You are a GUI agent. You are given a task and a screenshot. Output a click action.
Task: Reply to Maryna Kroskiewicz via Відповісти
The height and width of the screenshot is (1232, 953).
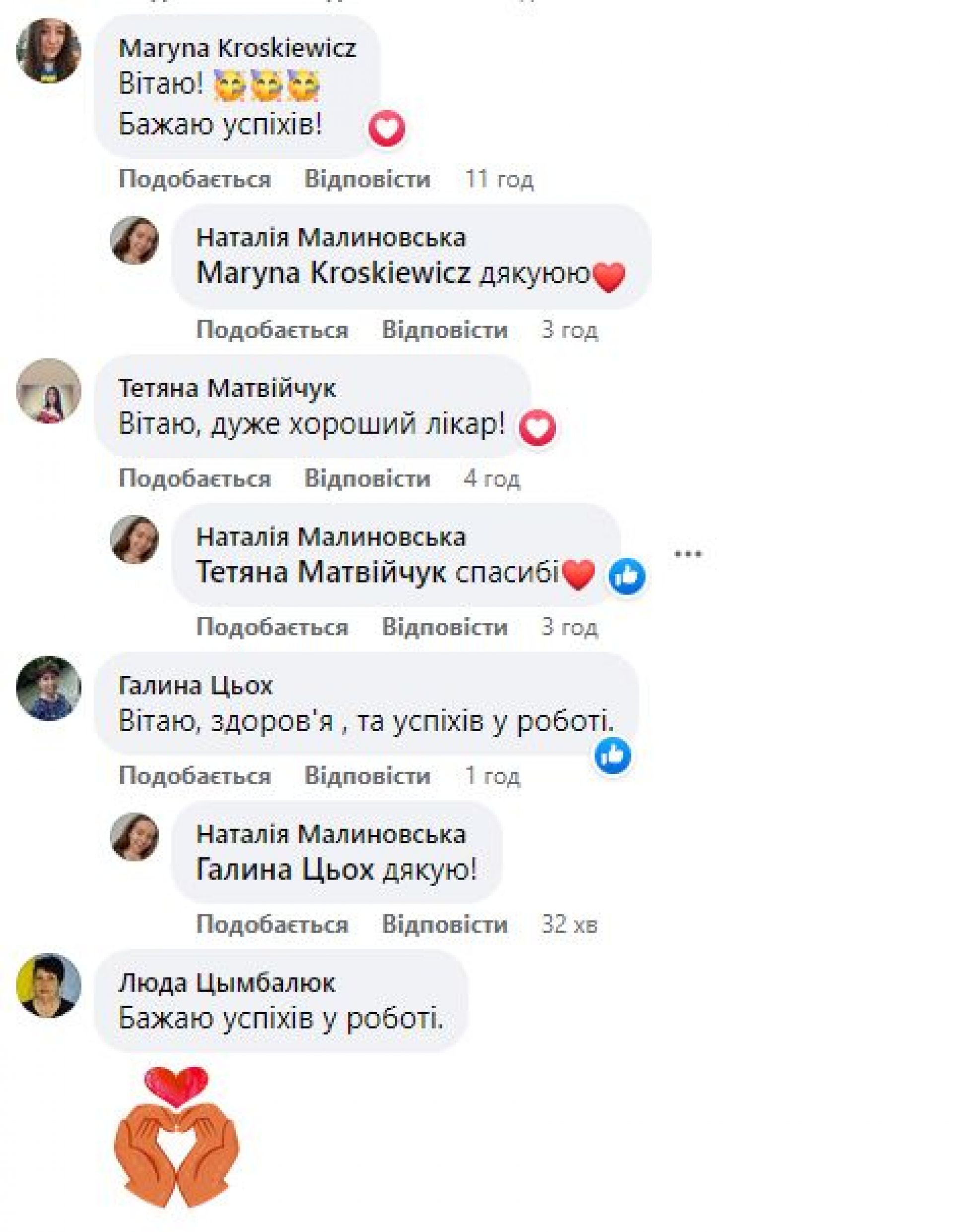pyautogui.click(x=367, y=179)
